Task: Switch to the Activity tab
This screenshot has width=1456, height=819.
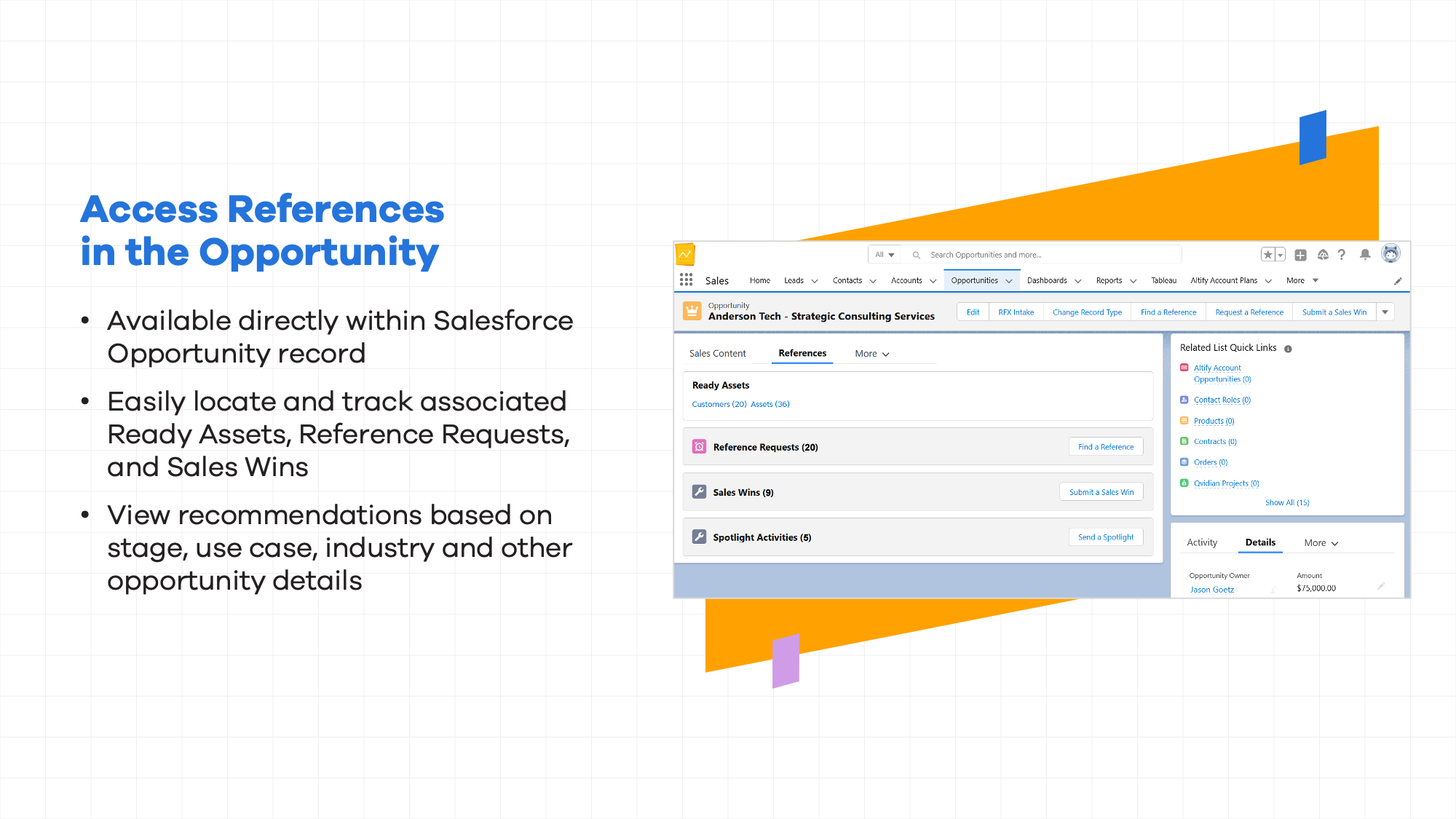Action: (x=1201, y=543)
